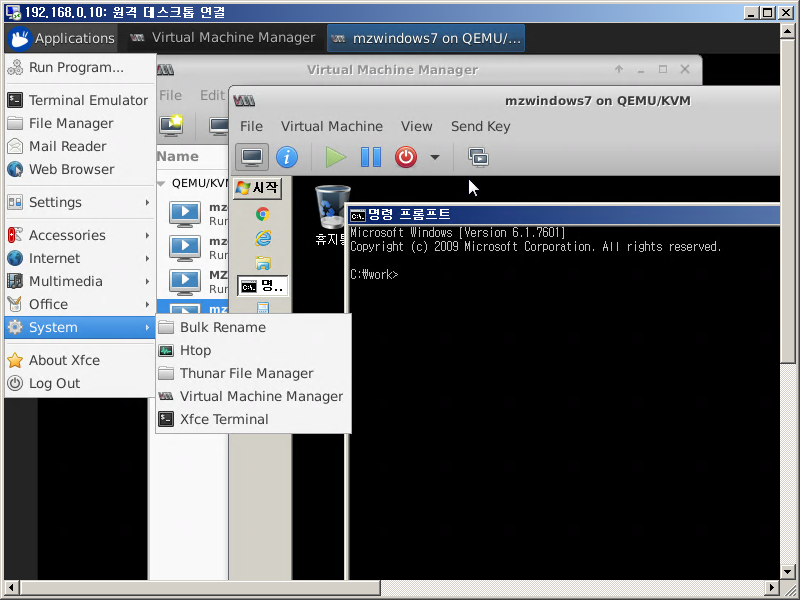The width and height of the screenshot is (800, 600).
Task: Click the red shutdown power button
Action: point(406,157)
